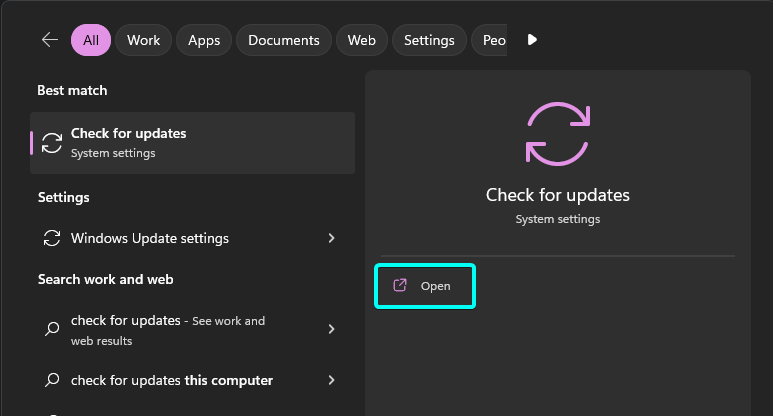Expand check for updates this computer chevron
Image resolution: width=773 pixels, height=416 pixels.
pyautogui.click(x=331, y=380)
